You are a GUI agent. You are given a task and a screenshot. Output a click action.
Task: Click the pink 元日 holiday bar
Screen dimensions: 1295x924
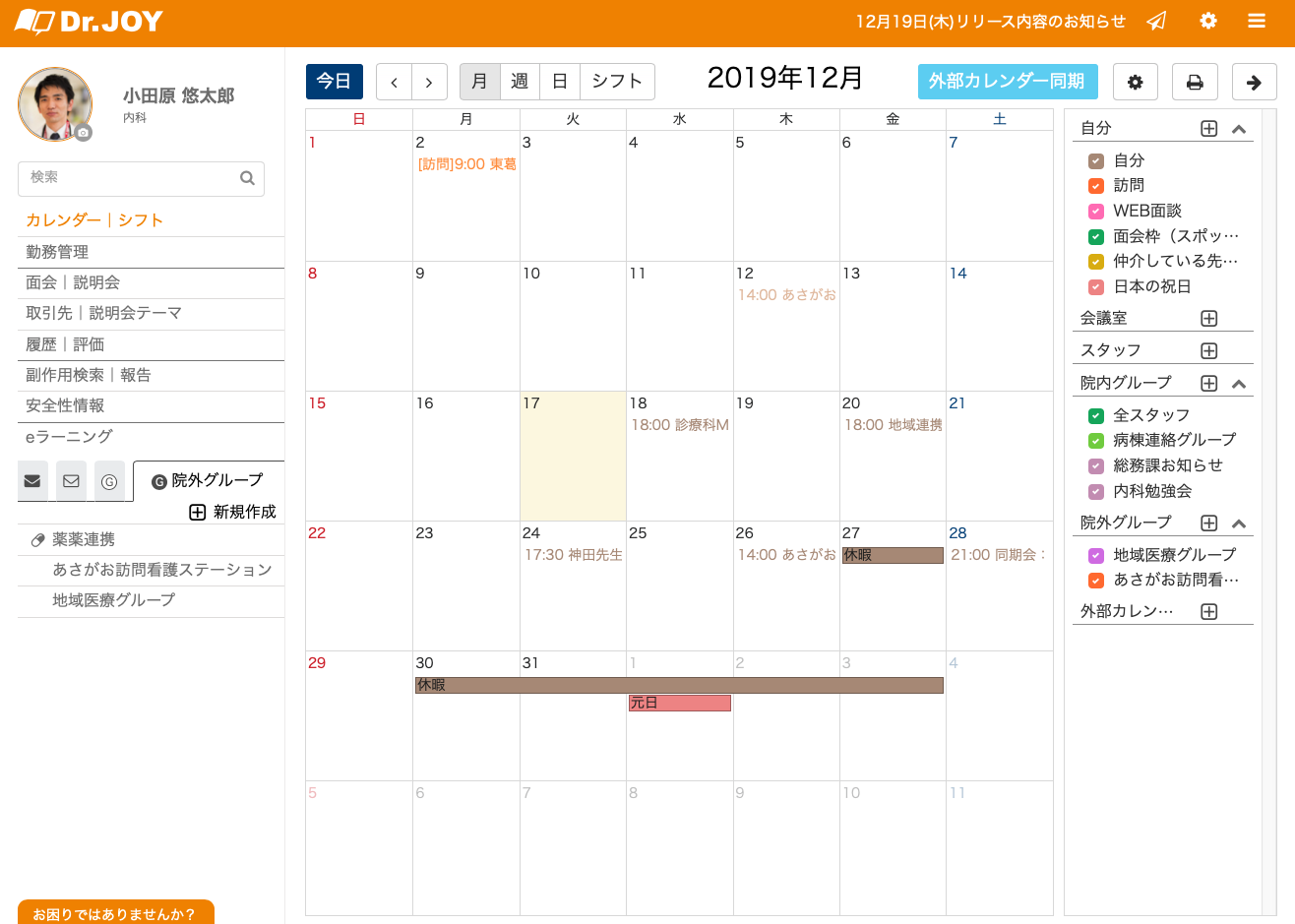click(680, 703)
